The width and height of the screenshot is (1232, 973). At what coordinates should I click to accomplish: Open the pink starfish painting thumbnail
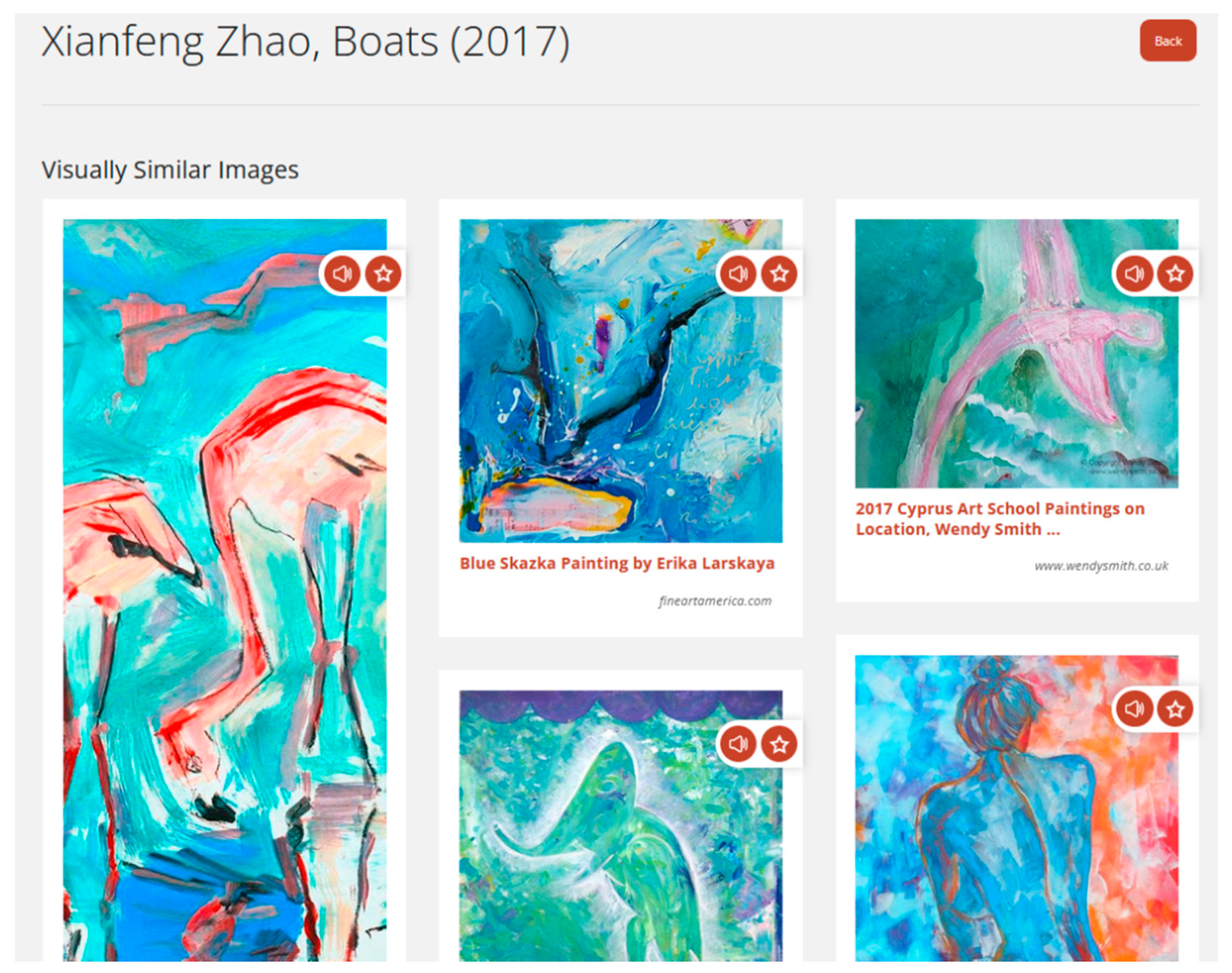tap(1017, 353)
